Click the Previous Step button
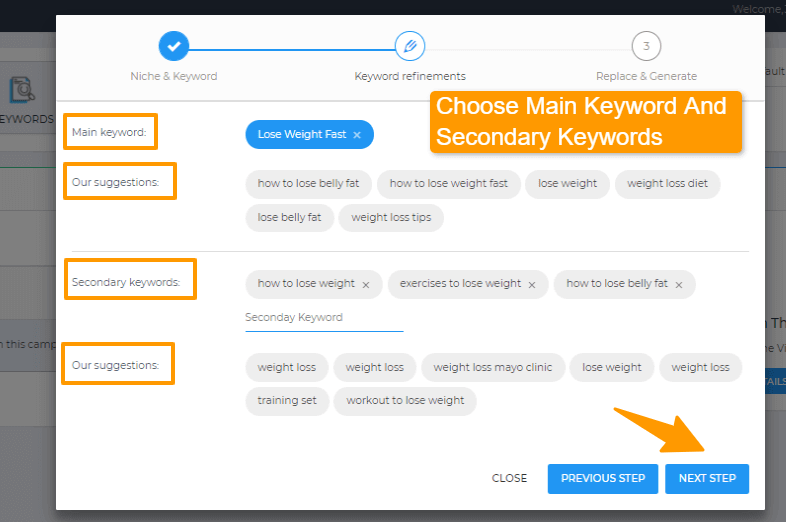Viewport: 786px width, 522px height. (x=603, y=478)
